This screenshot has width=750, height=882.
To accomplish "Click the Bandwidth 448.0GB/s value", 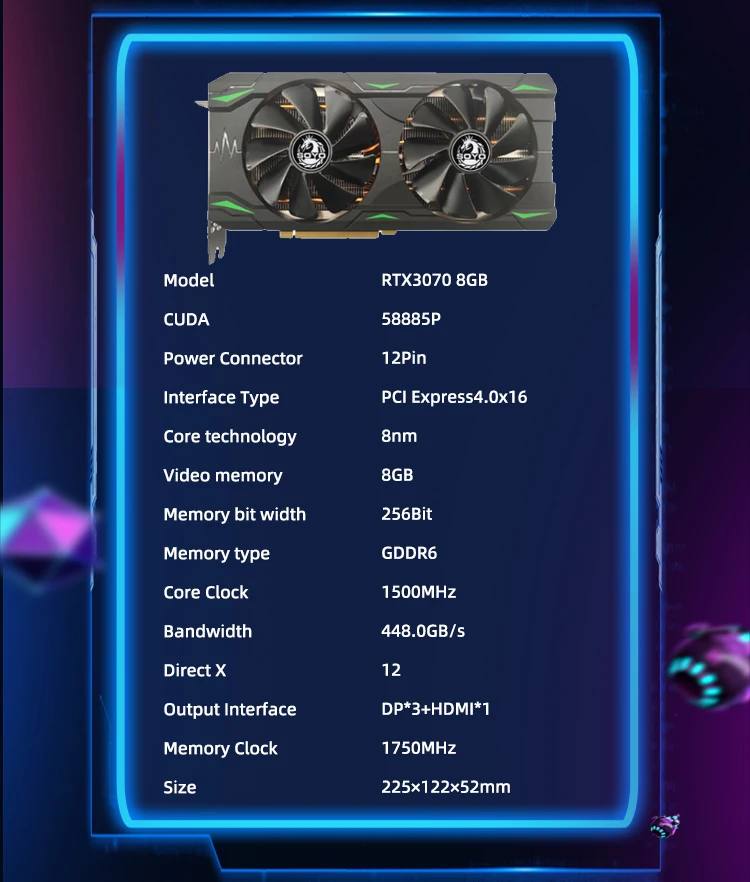I will point(423,631).
